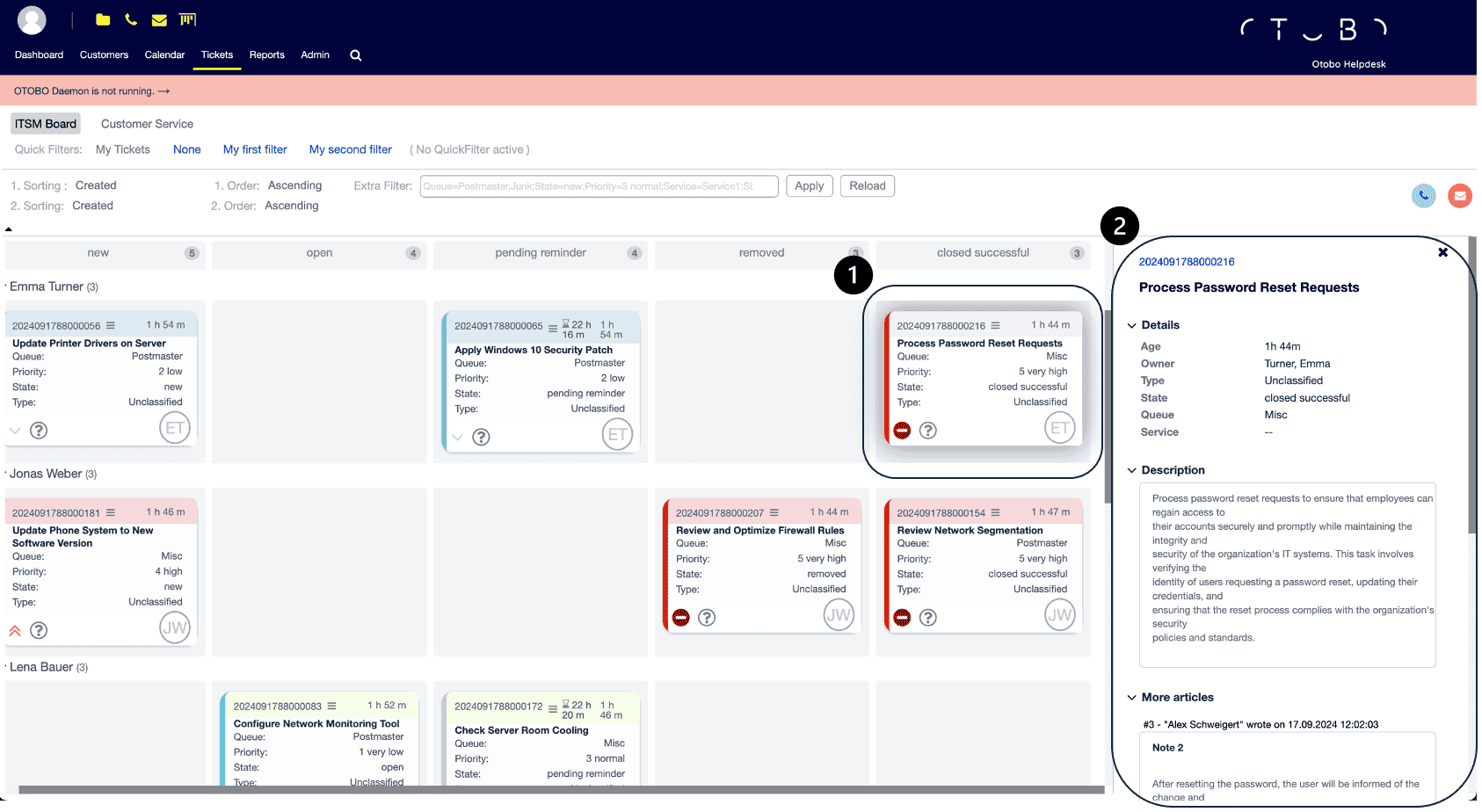The height and width of the screenshot is (812, 1482).
Task: Click red priority icon on Process Password Reset card
Action: [902, 431]
